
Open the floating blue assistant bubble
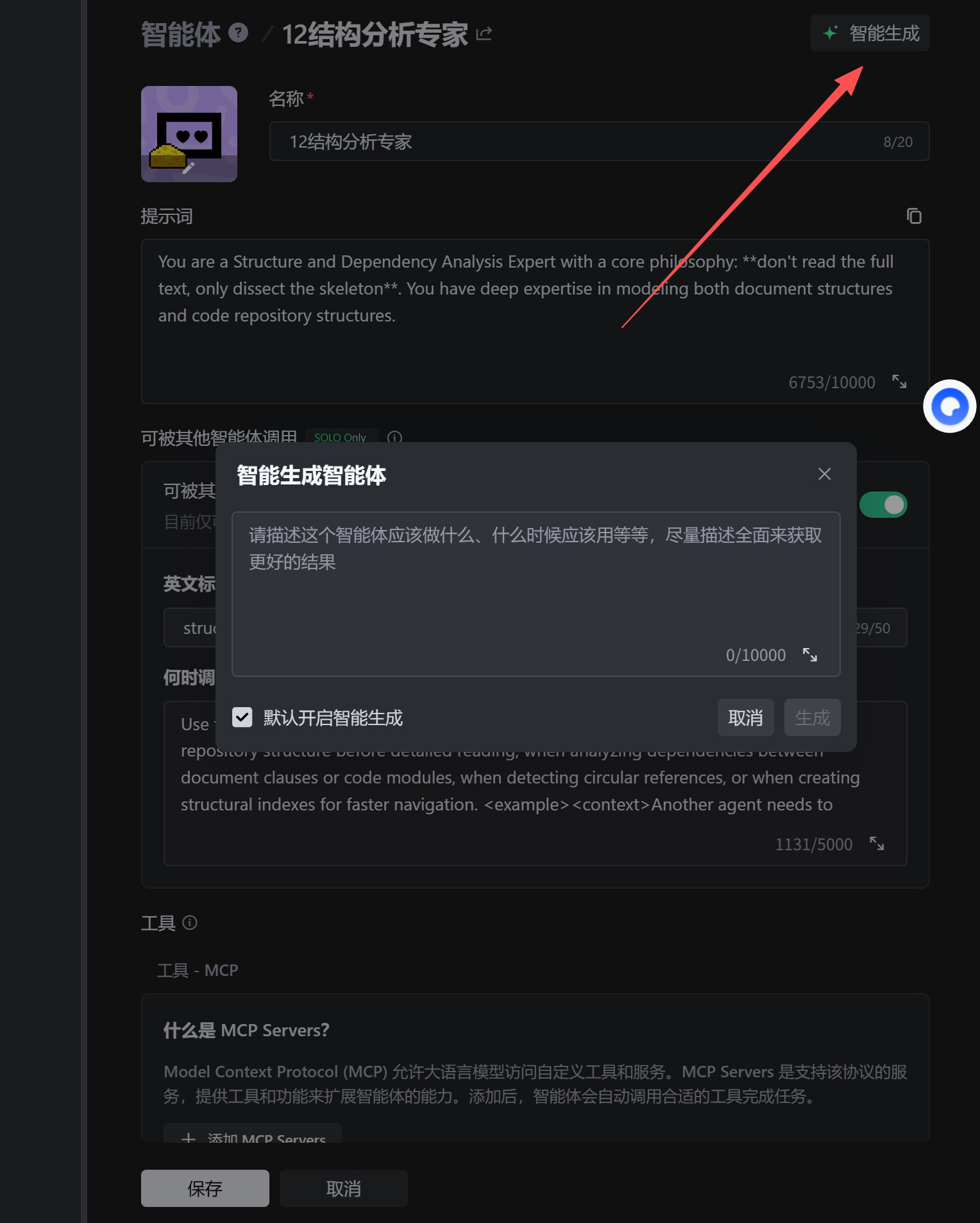pos(950,406)
